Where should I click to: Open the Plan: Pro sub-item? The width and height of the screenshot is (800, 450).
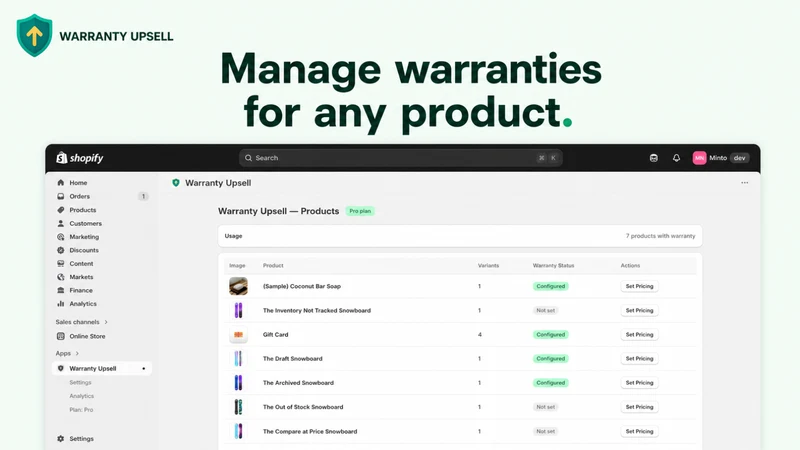coord(81,410)
